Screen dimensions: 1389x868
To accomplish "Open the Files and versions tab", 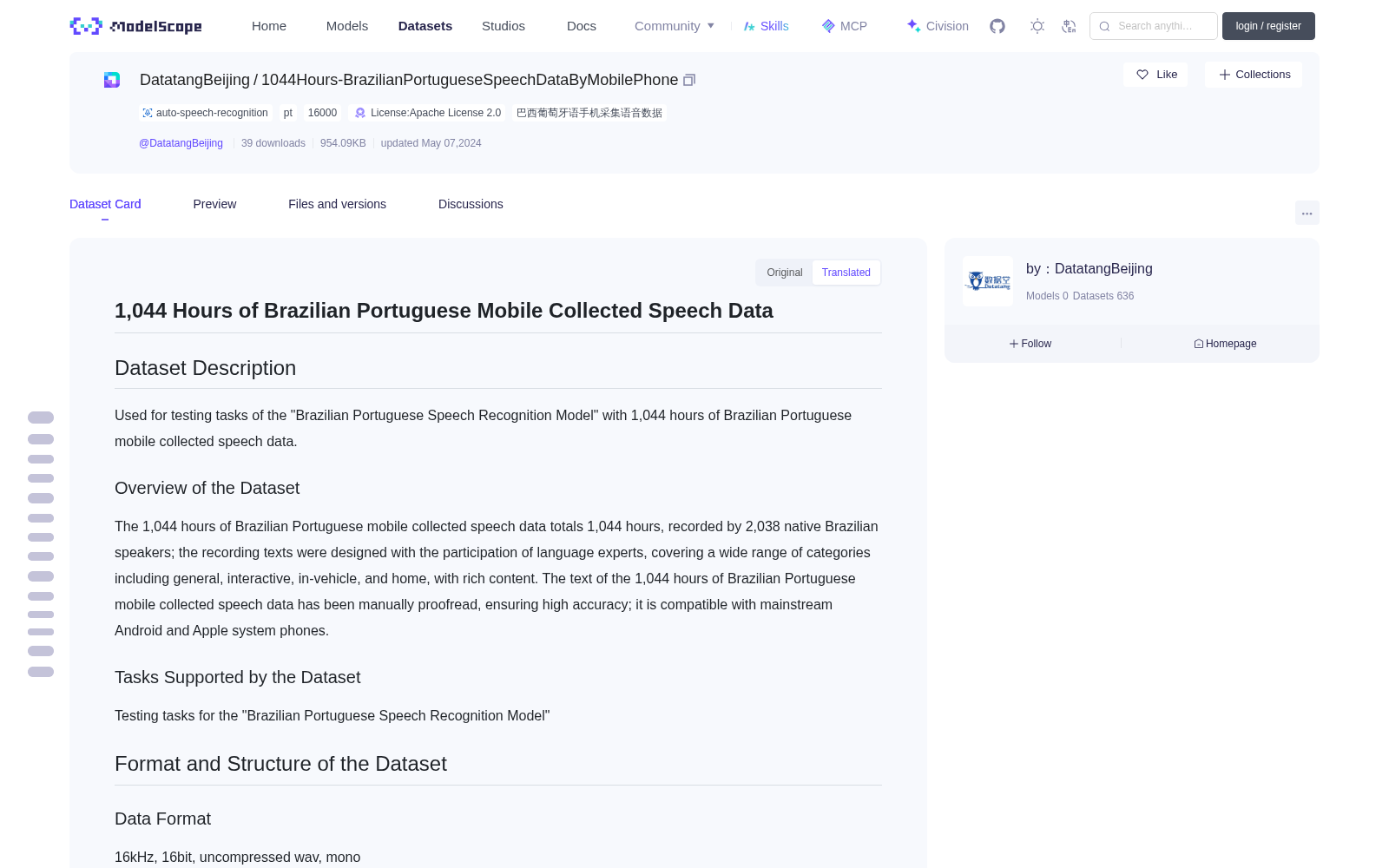I will pos(337,204).
